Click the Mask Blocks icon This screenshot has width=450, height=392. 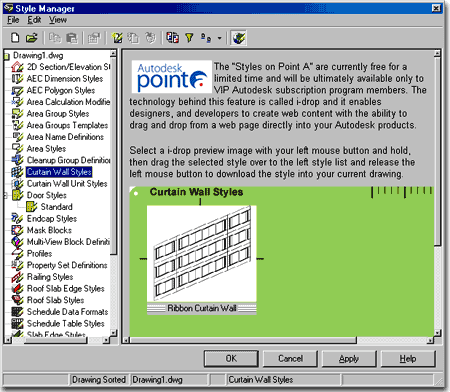pyautogui.click(x=17, y=230)
